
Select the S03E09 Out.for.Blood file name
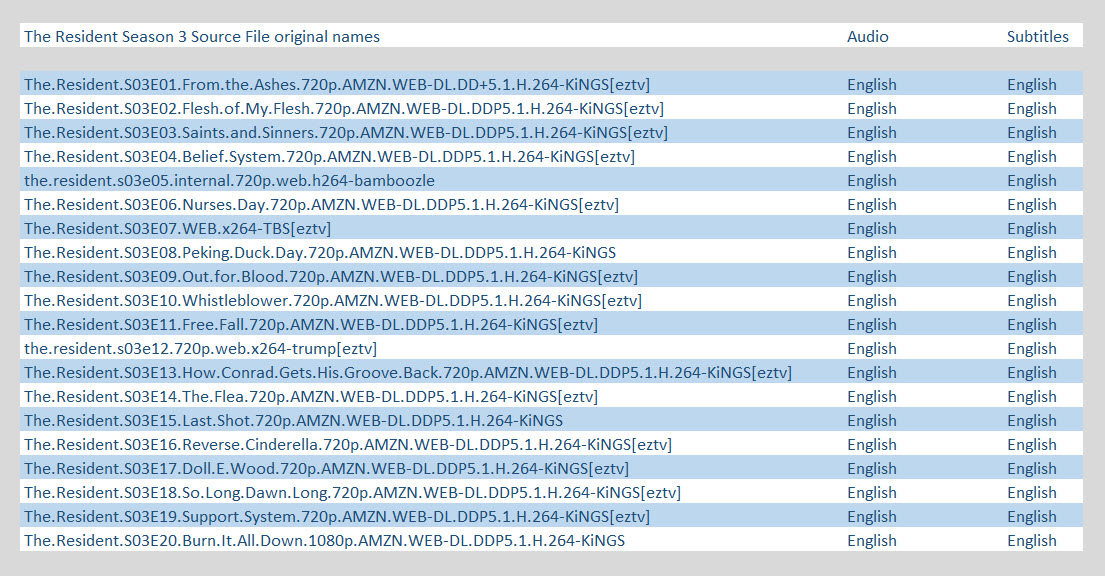pyautogui.click(x=331, y=276)
